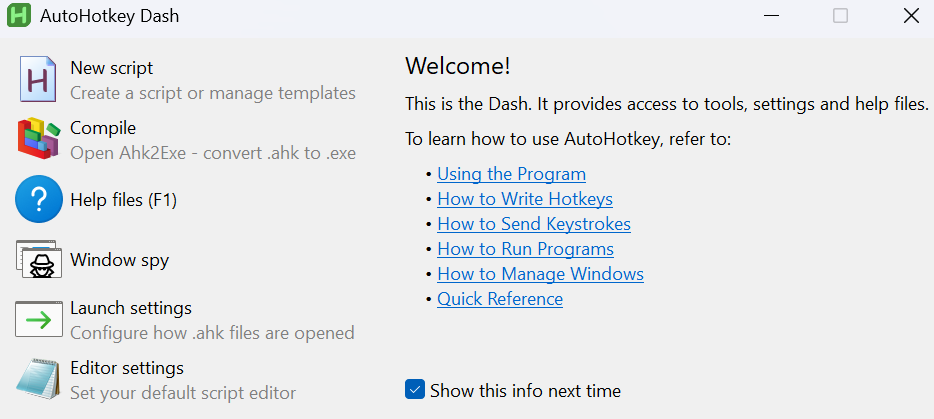
Task: Click 'Open Ahk2Exe - convert .ahk to .exe' text
Action: pos(213,153)
